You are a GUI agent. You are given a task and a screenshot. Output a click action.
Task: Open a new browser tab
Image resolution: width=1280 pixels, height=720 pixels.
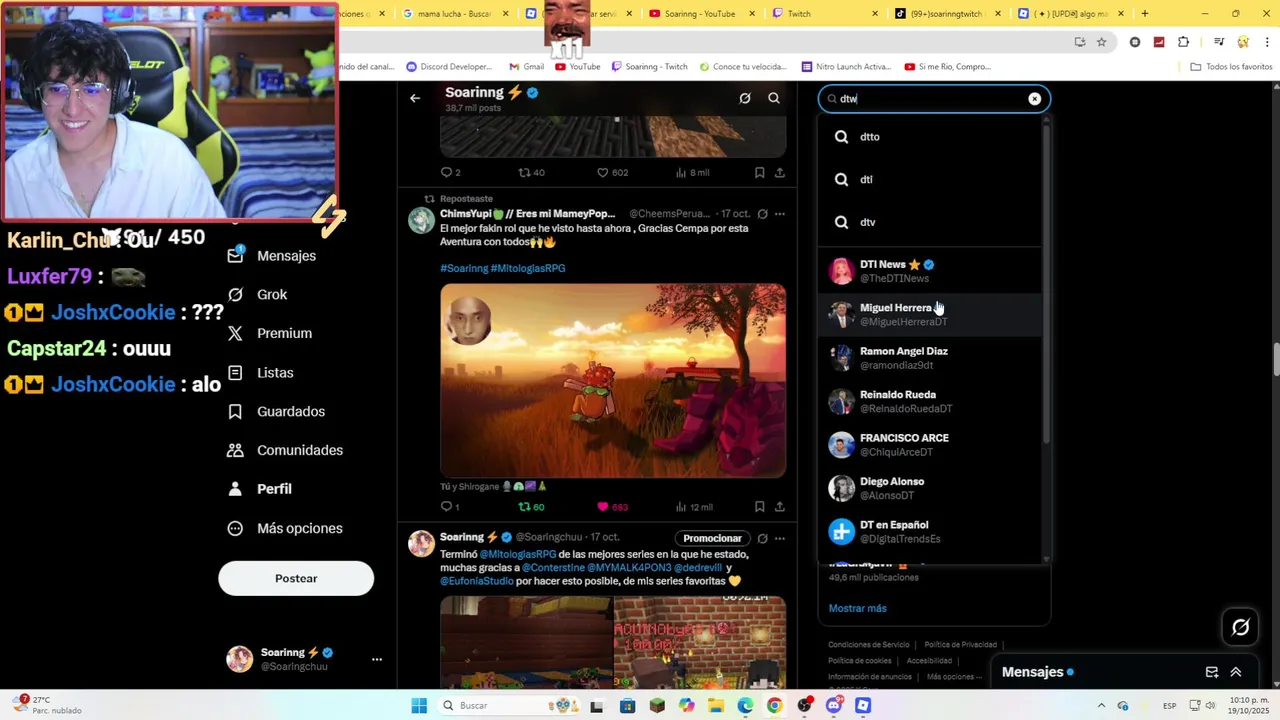click(1145, 14)
